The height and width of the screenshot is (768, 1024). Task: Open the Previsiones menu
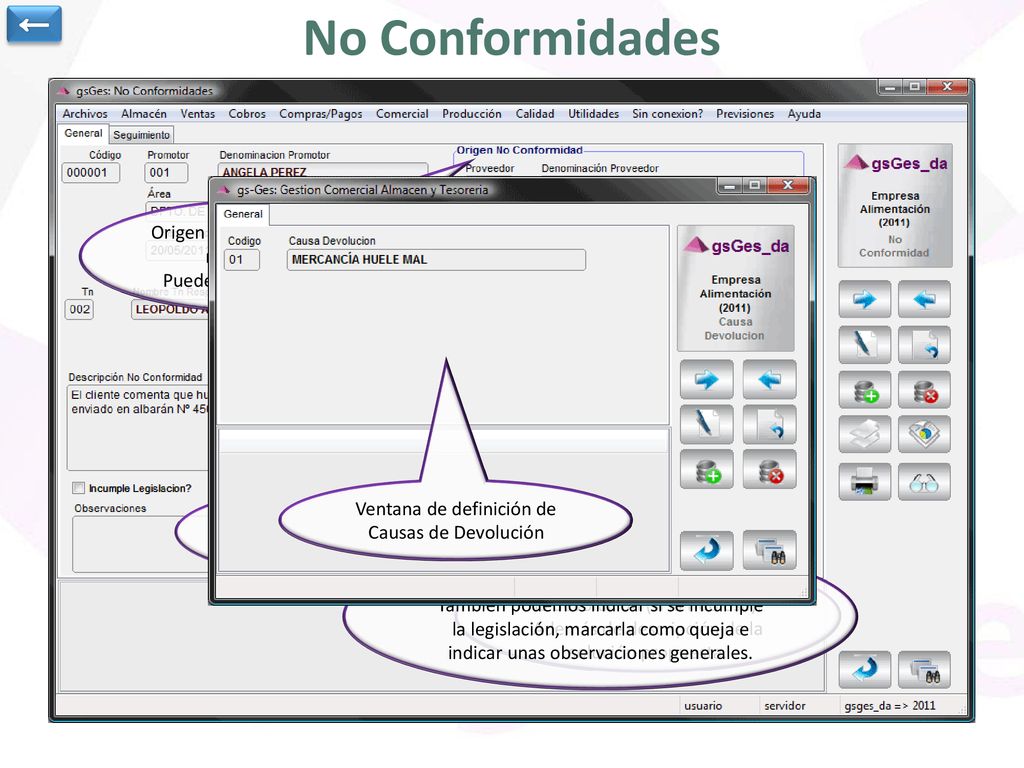click(x=745, y=114)
